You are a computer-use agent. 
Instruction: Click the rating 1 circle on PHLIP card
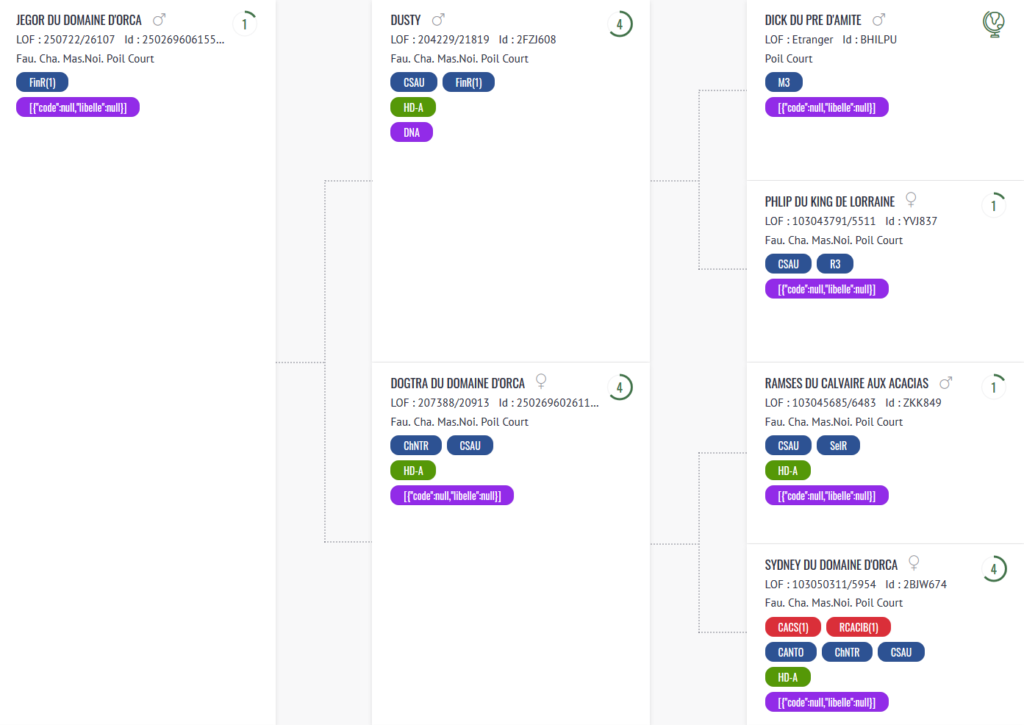click(994, 206)
